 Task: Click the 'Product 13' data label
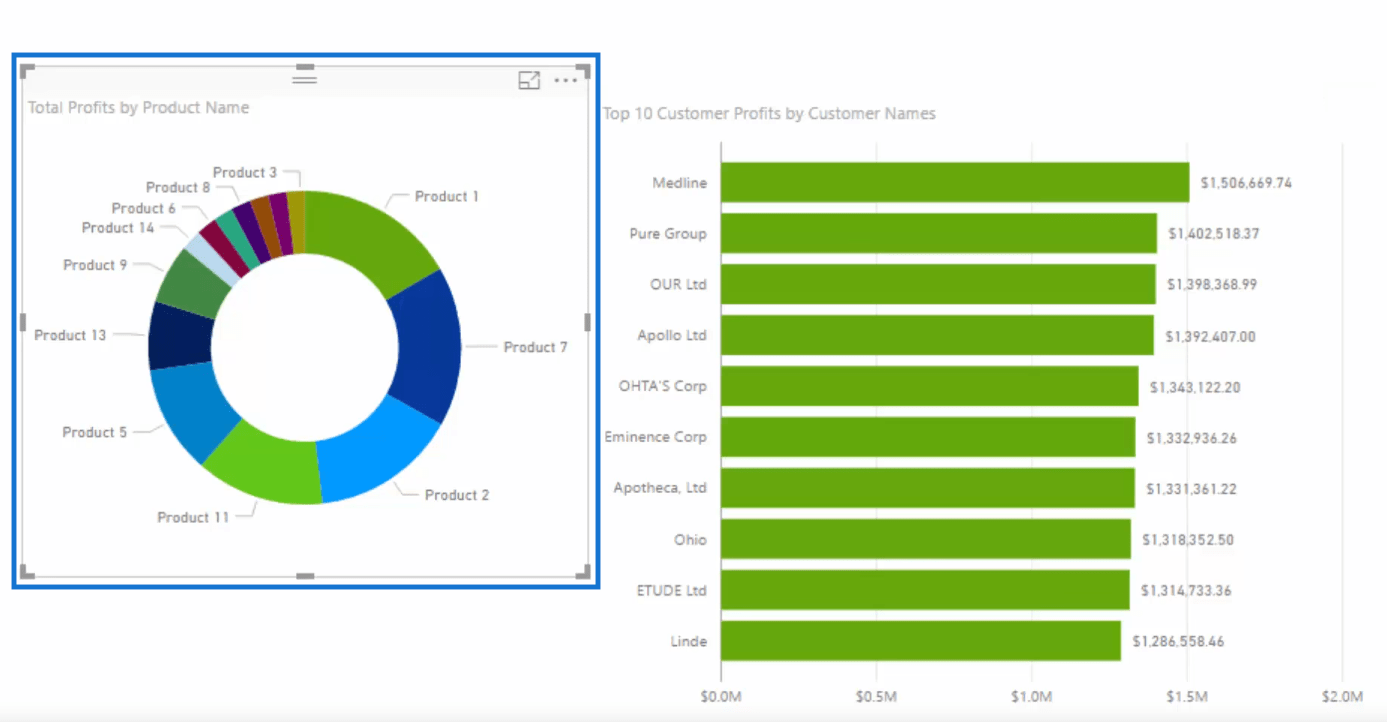coord(70,335)
